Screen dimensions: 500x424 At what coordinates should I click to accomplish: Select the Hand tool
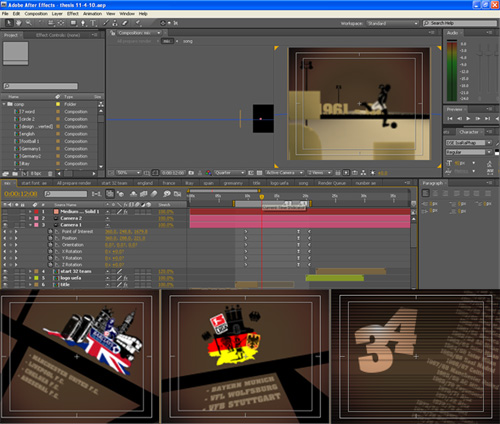coord(19,23)
